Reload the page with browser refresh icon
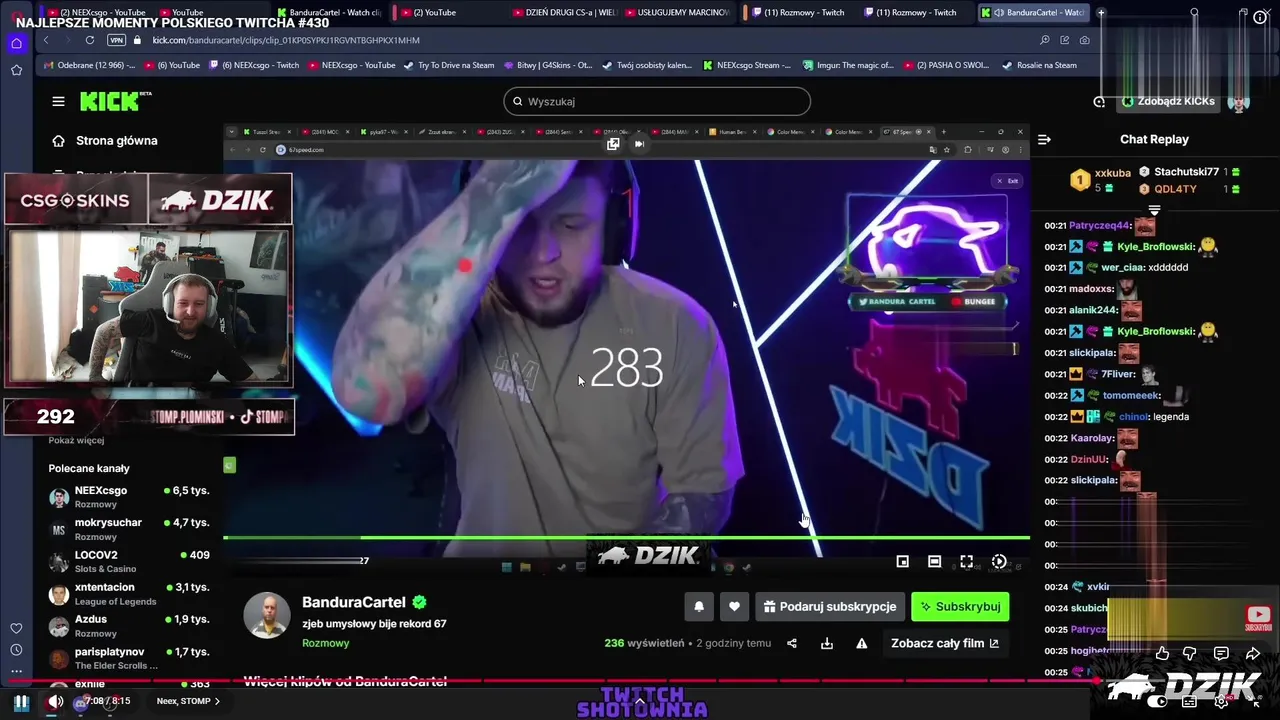 (x=90, y=40)
